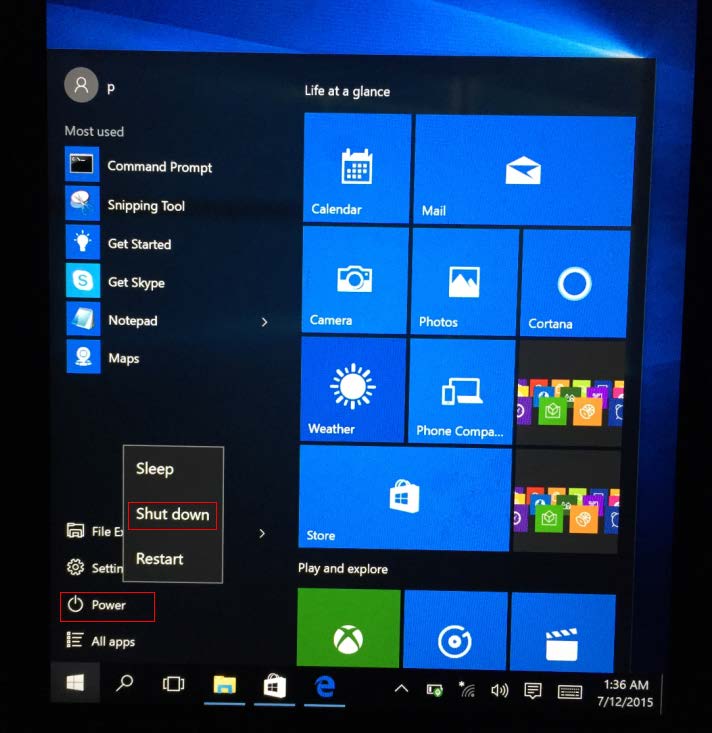Show hidden tray icons chevron
Viewport: 712px width, 733px height.
click(x=401, y=689)
